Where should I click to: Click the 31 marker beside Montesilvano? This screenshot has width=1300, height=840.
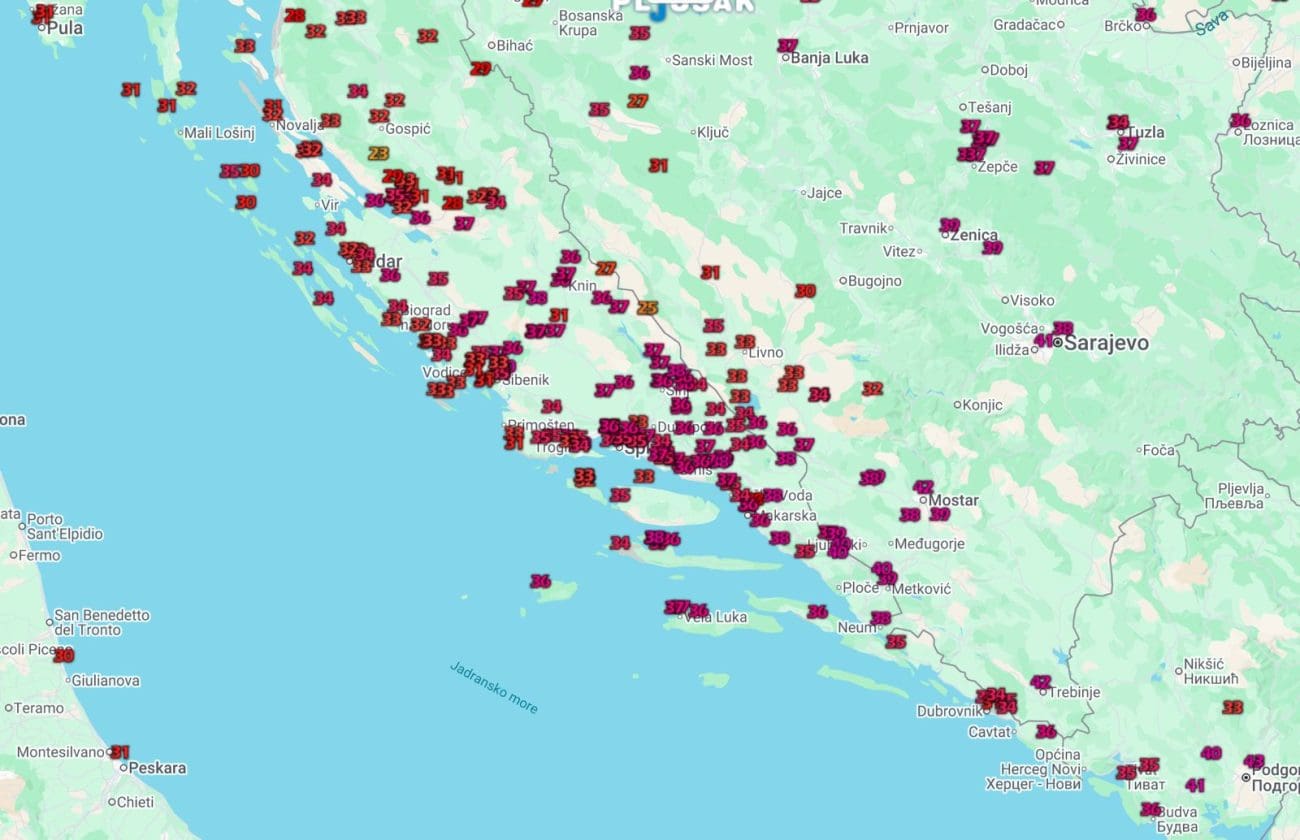click(x=120, y=752)
